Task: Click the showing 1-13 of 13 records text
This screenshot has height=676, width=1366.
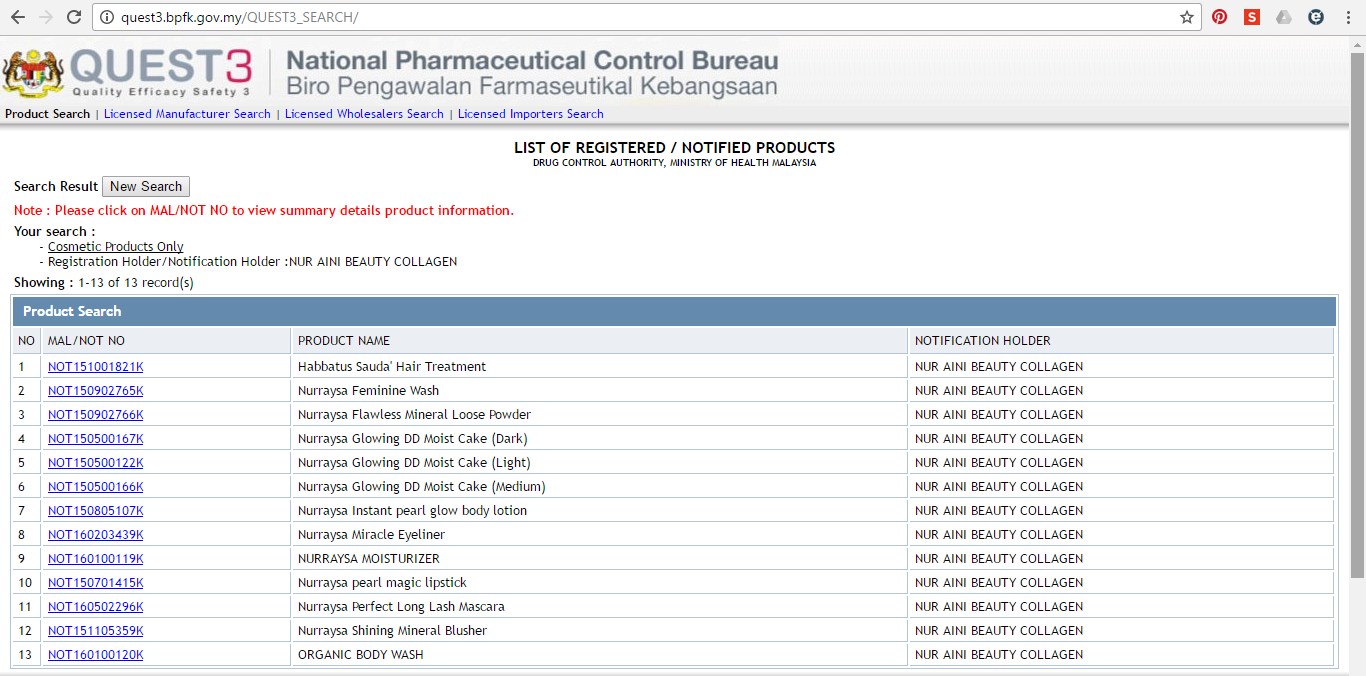Action: 104,283
